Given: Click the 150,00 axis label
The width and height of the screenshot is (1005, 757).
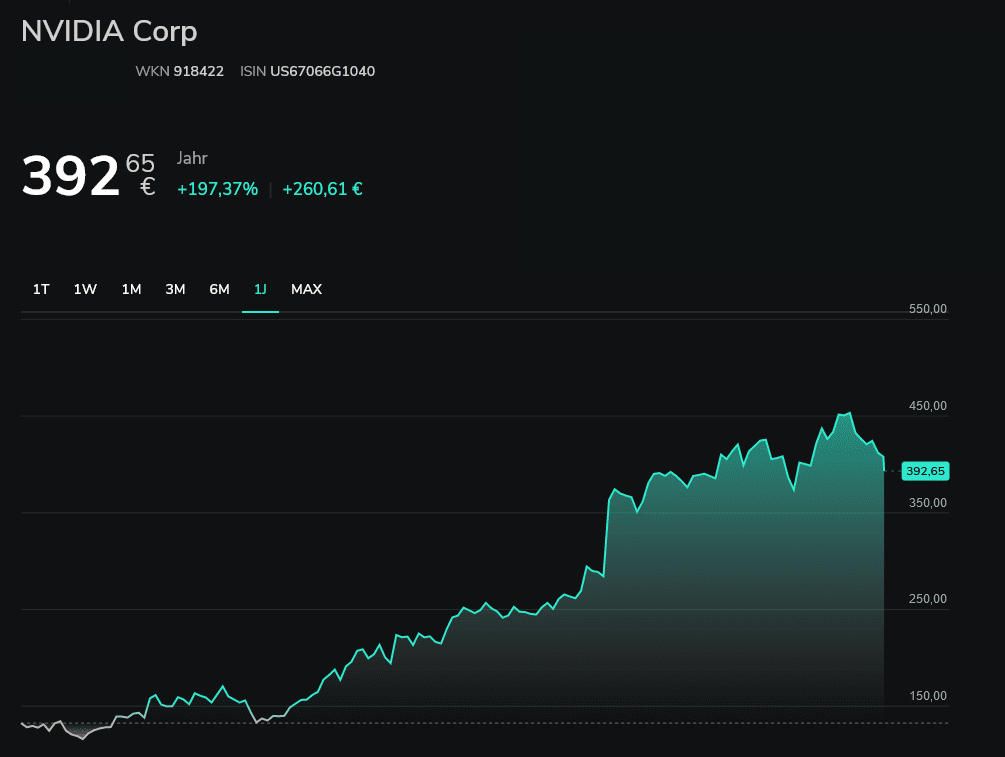Looking at the screenshot, I should [x=927, y=695].
